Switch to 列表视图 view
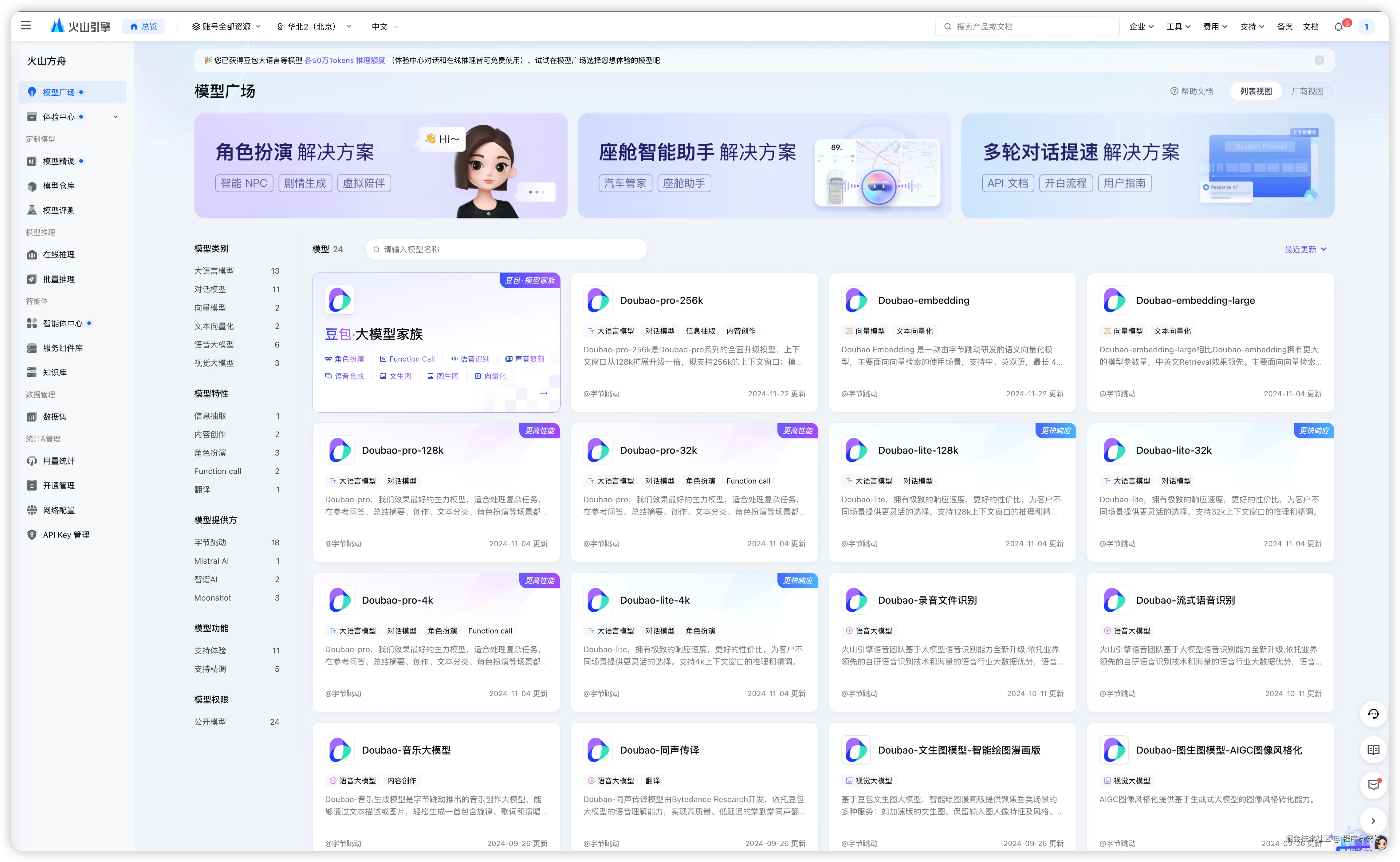The image size is (1400, 862). click(1256, 91)
